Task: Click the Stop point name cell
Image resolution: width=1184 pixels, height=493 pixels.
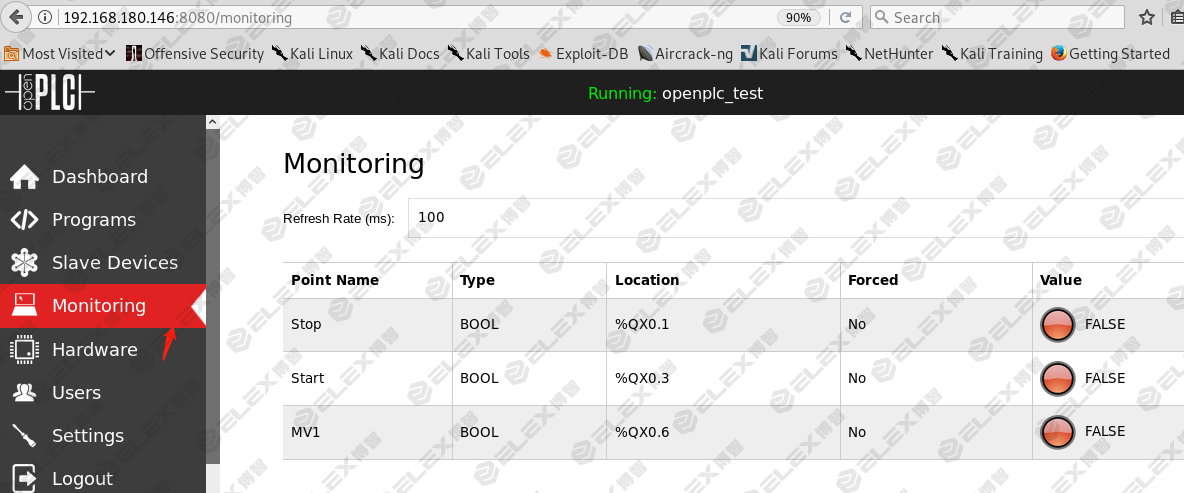Action: pyautogui.click(x=367, y=325)
